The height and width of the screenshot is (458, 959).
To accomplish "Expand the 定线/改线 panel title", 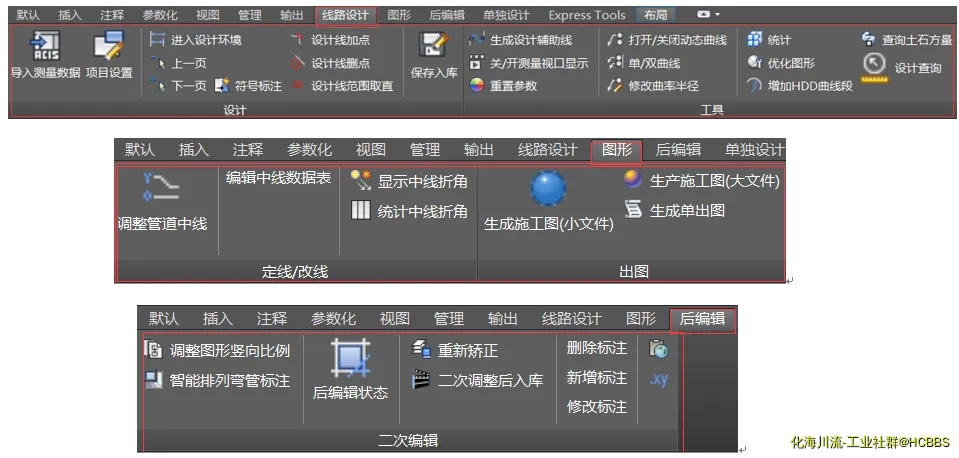I will pyautogui.click(x=295, y=271).
